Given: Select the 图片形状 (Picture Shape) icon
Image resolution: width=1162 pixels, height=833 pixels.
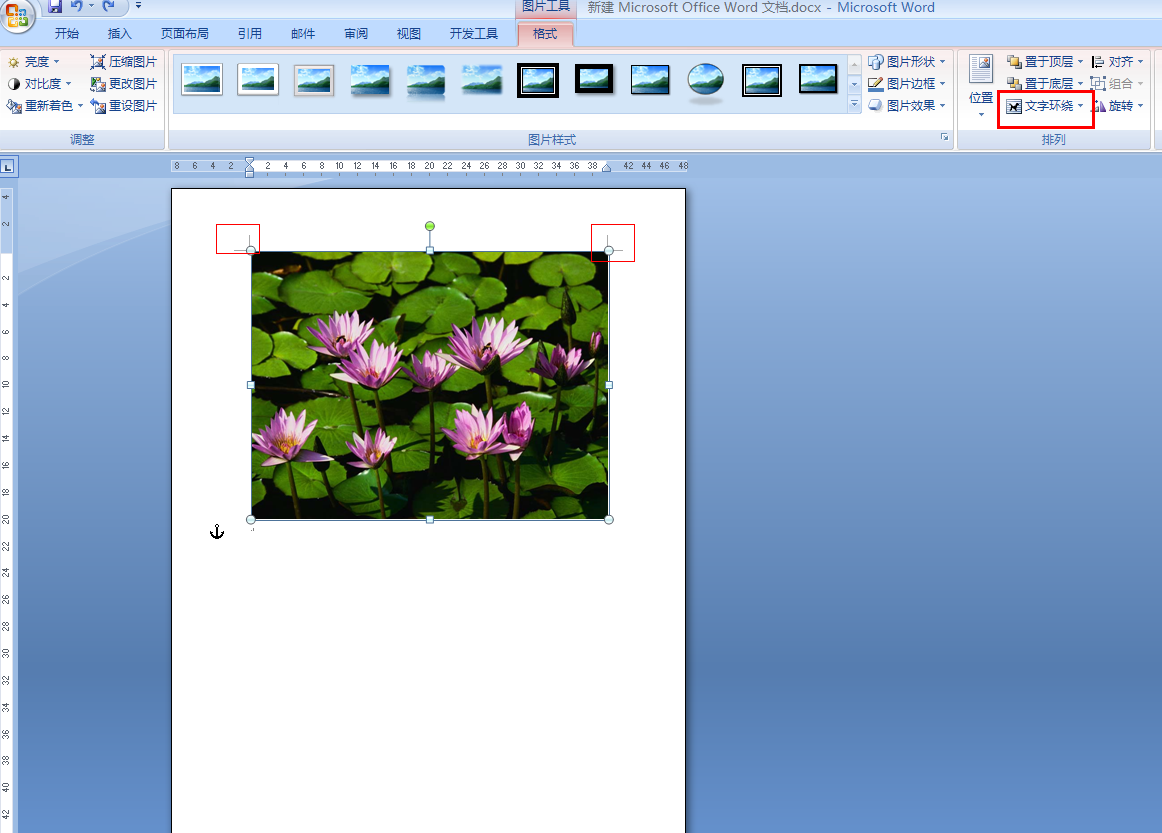Looking at the screenshot, I should 905,61.
